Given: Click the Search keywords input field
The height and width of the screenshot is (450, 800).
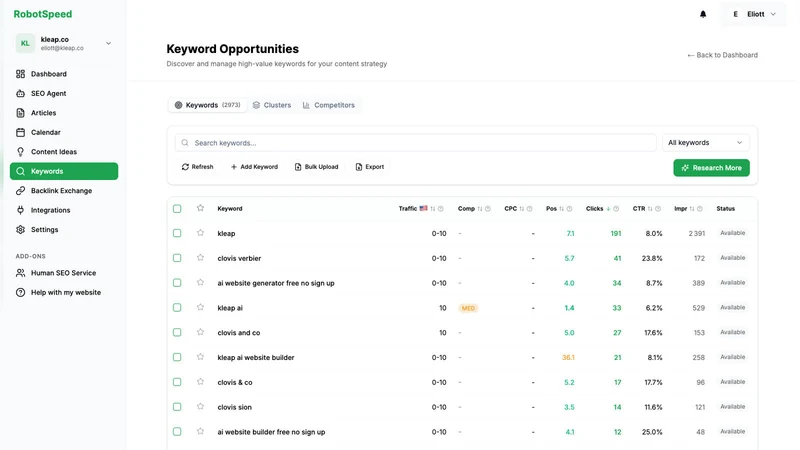Looking at the screenshot, I should (x=416, y=143).
